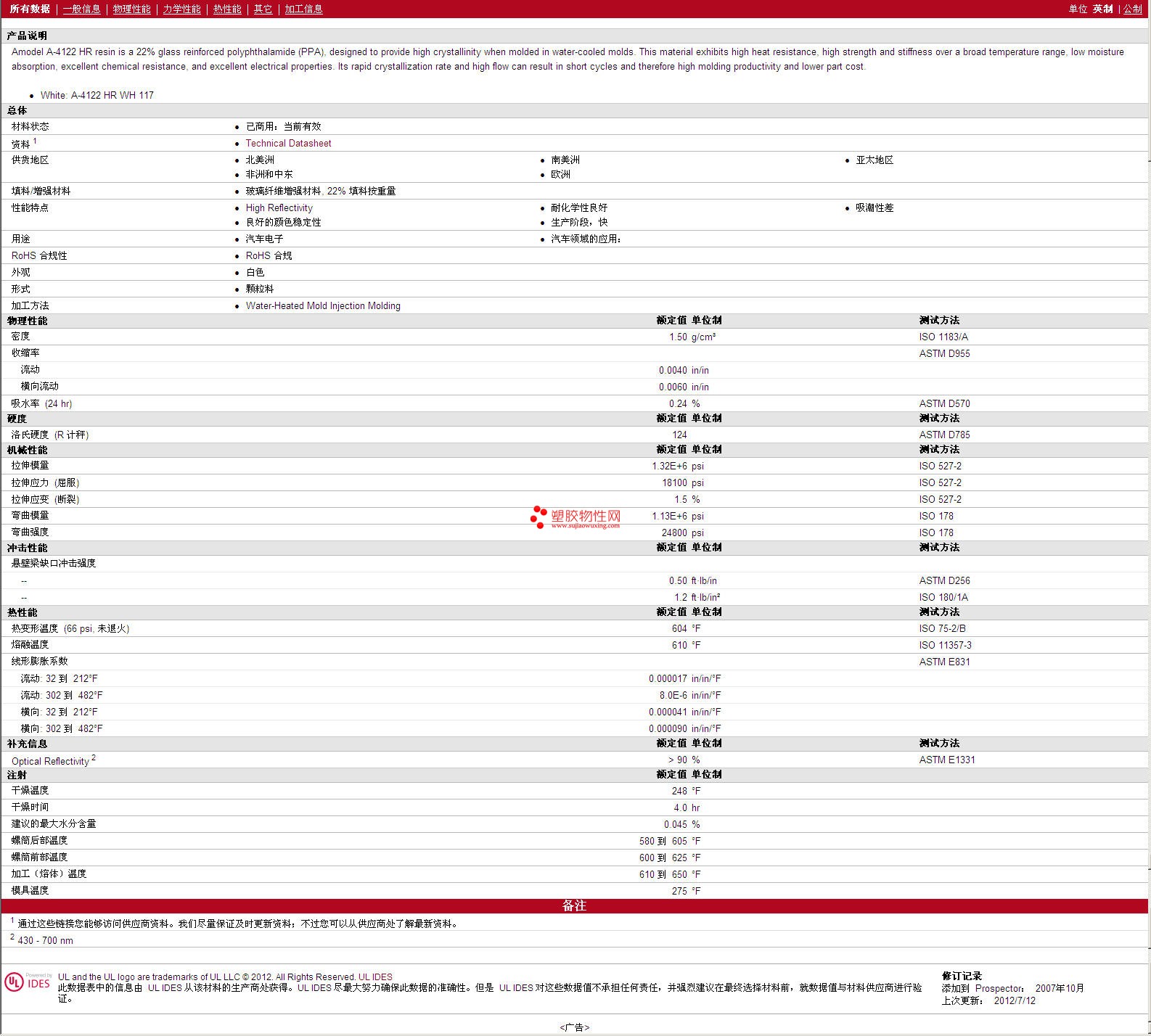1151x1036 pixels.
Task: Open the Optical Reflectivity property link
Action: [50, 761]
